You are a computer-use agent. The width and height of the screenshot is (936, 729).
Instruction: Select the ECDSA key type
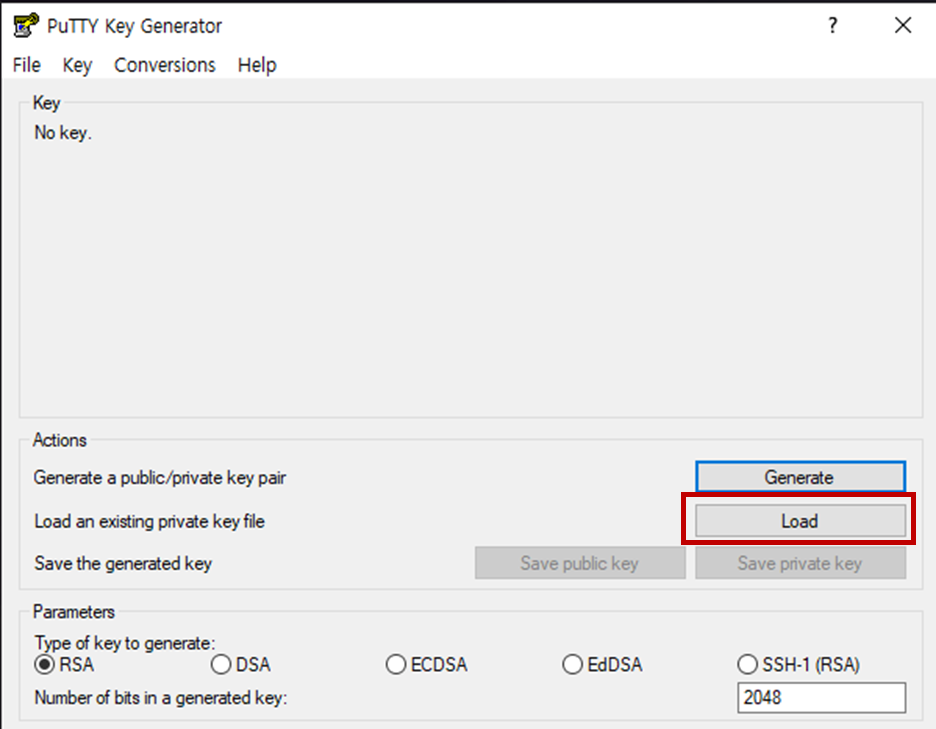[x=427, y=665]
